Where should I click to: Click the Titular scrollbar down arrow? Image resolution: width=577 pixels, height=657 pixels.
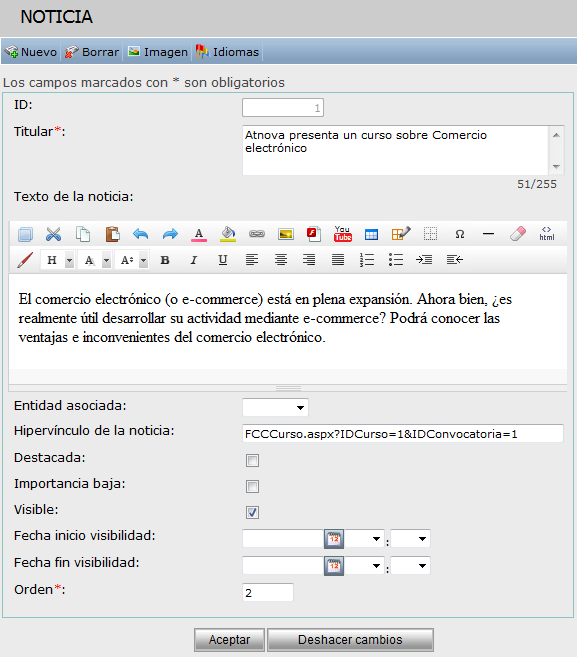(x=556, y=166)
